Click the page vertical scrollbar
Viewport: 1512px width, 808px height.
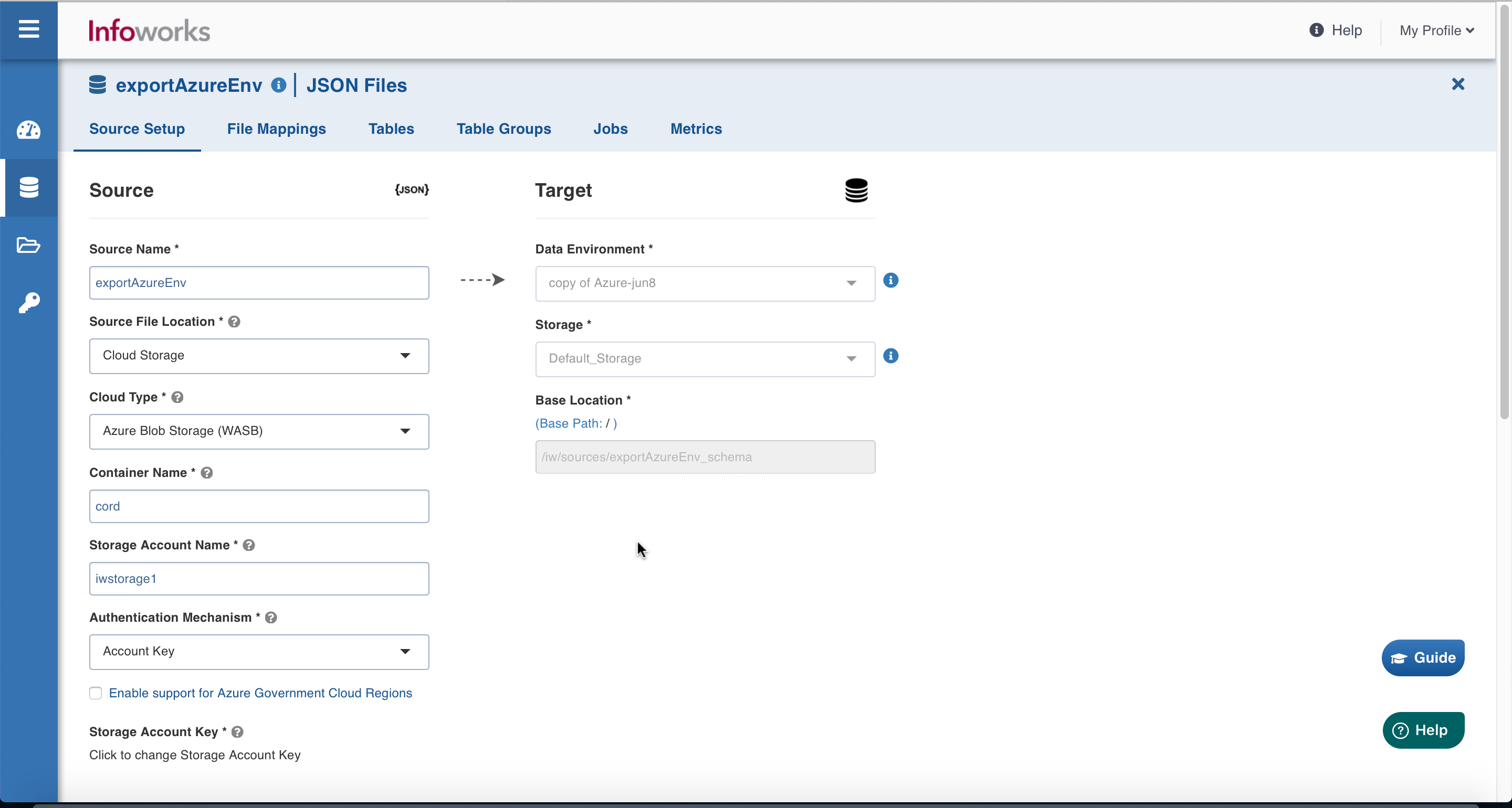[1504, 211]
